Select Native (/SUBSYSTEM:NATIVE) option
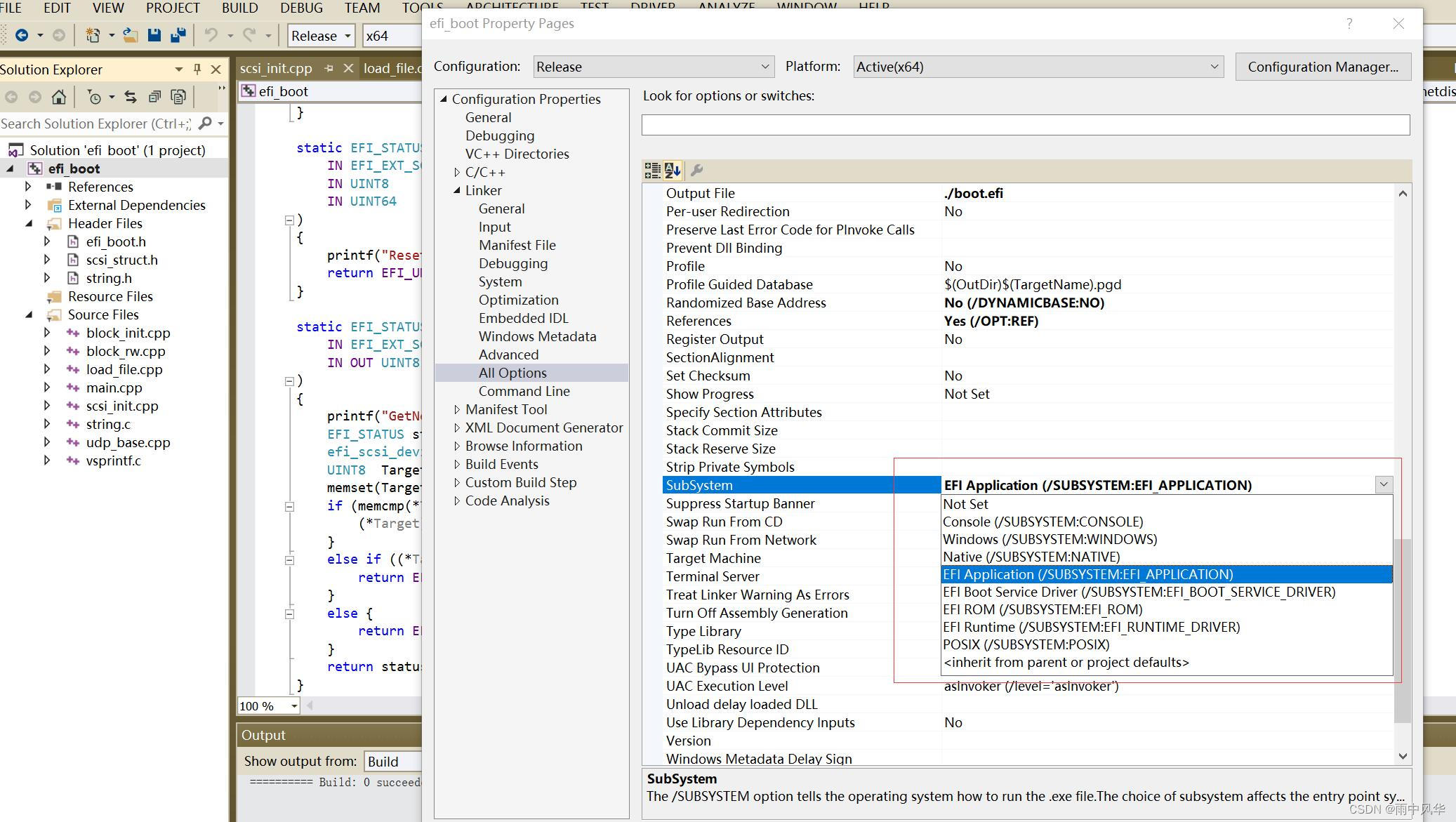 (1166, 557)
